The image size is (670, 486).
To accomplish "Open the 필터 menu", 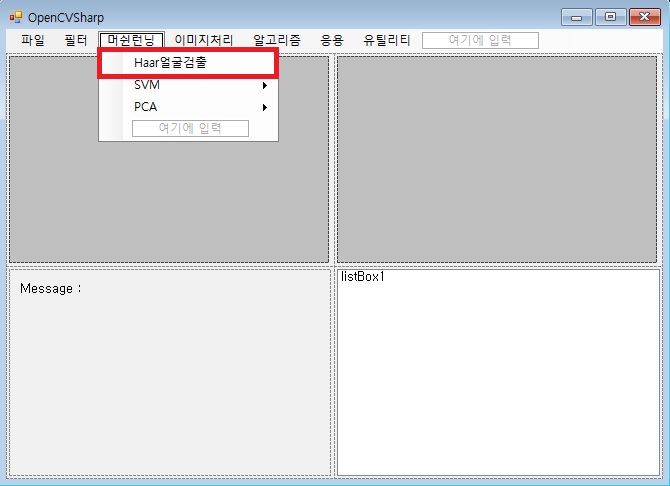I will point(76,40).
